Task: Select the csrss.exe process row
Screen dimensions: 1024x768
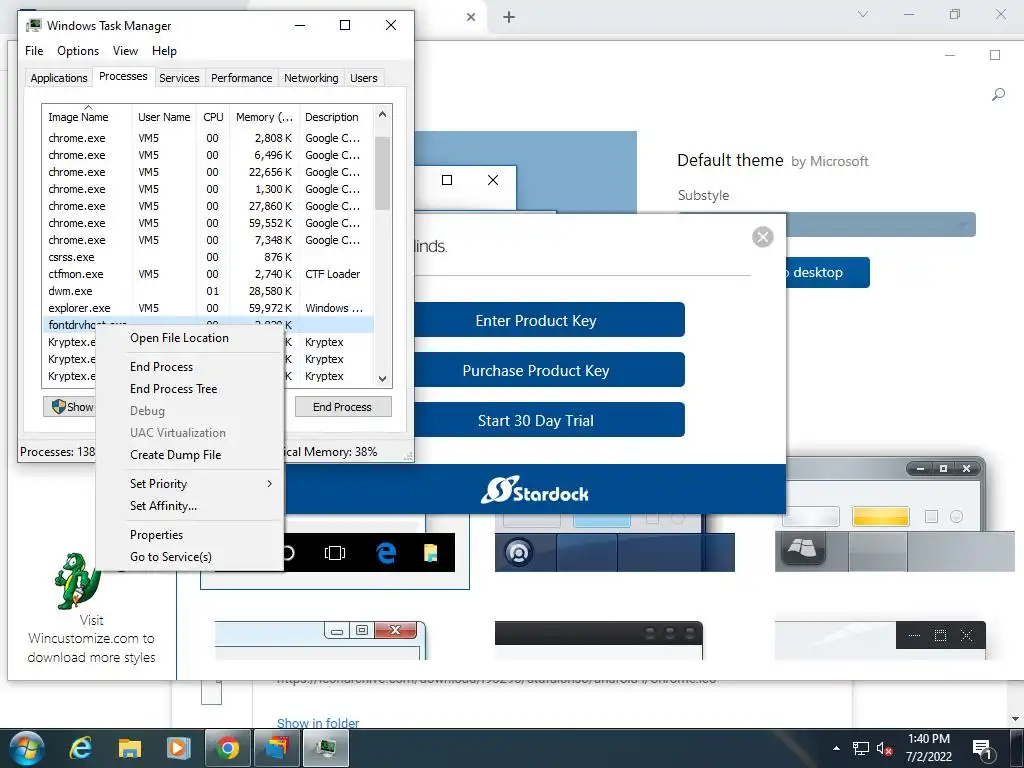Action: pyautogui.click(x=208, y=257)
